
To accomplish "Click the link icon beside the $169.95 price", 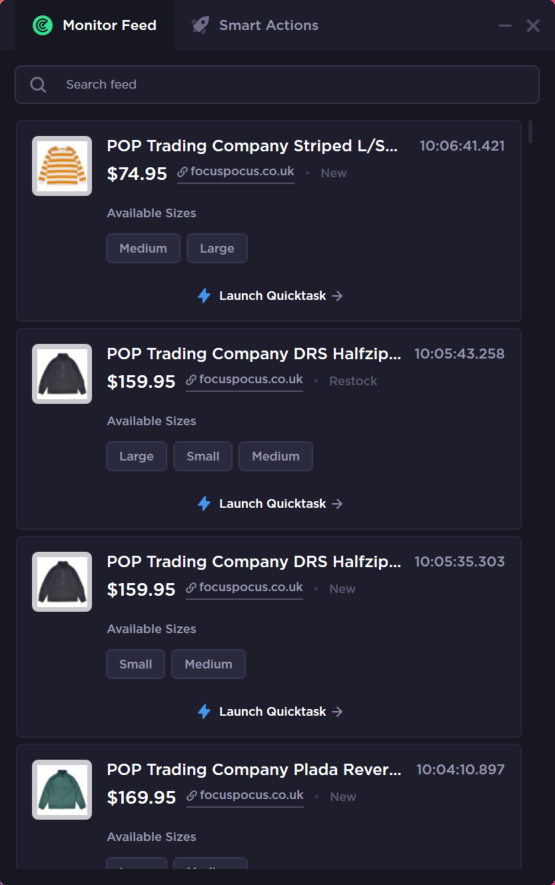I will point(191,795).
